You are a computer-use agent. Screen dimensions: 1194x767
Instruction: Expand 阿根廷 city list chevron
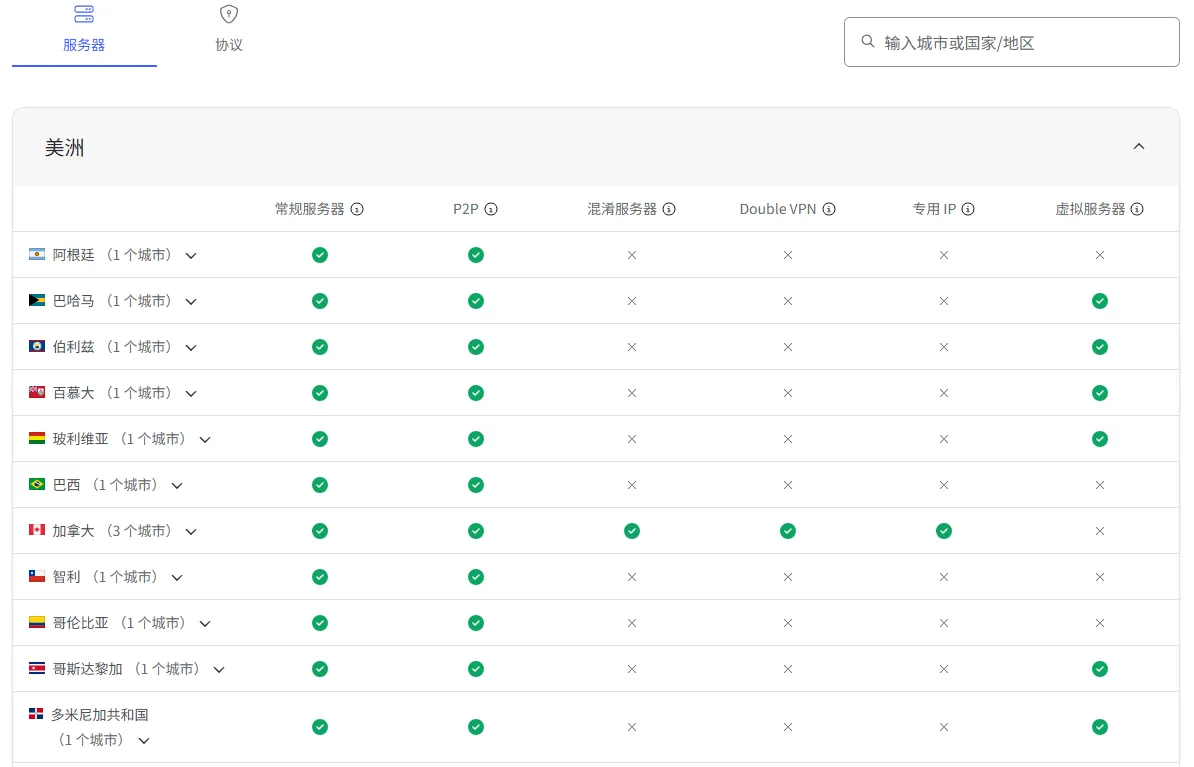click(191, 256)
